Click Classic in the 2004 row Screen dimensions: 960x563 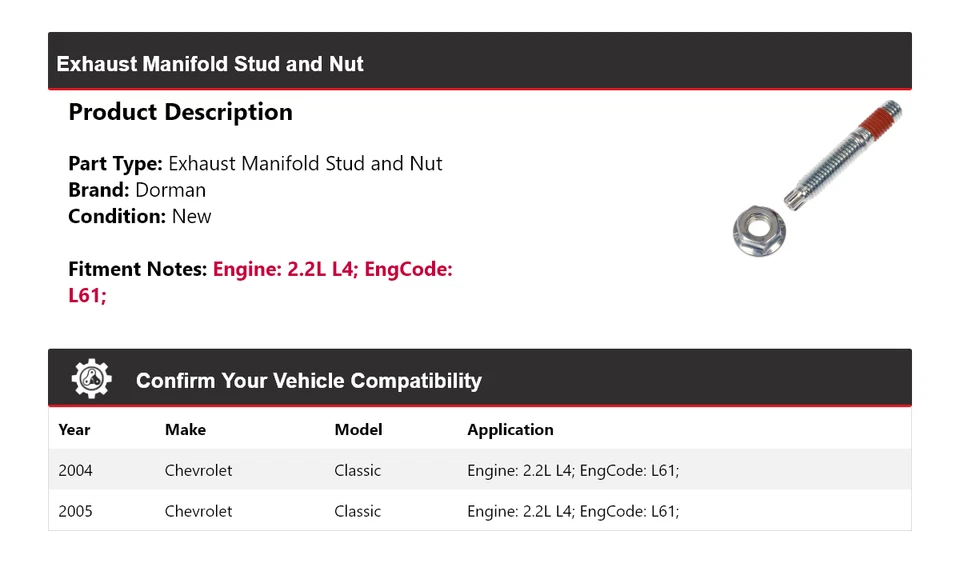[x=357, y=470]
